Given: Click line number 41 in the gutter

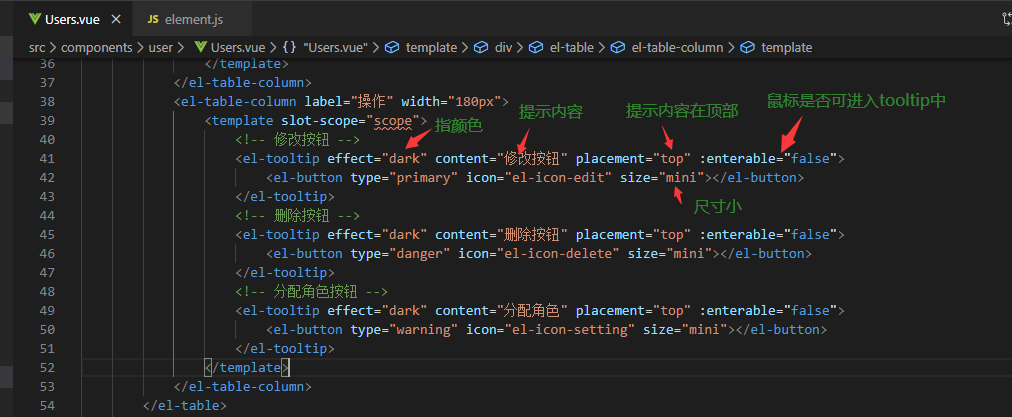Looking at the screenshot, I should click(47, 158).
